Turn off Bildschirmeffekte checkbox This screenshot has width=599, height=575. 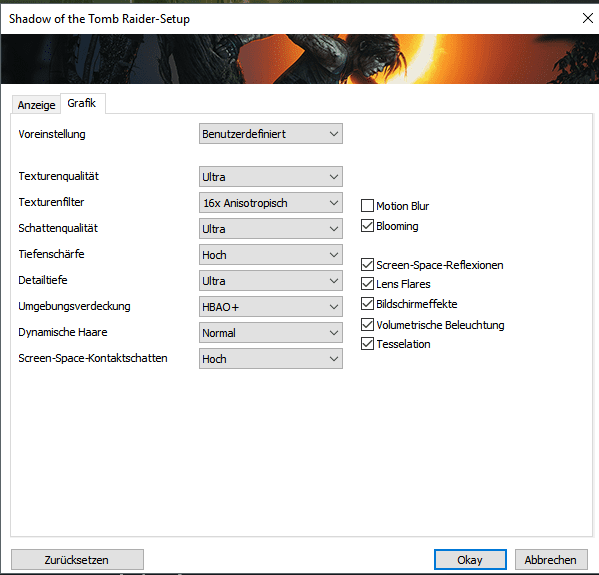(x=367, y=303)
